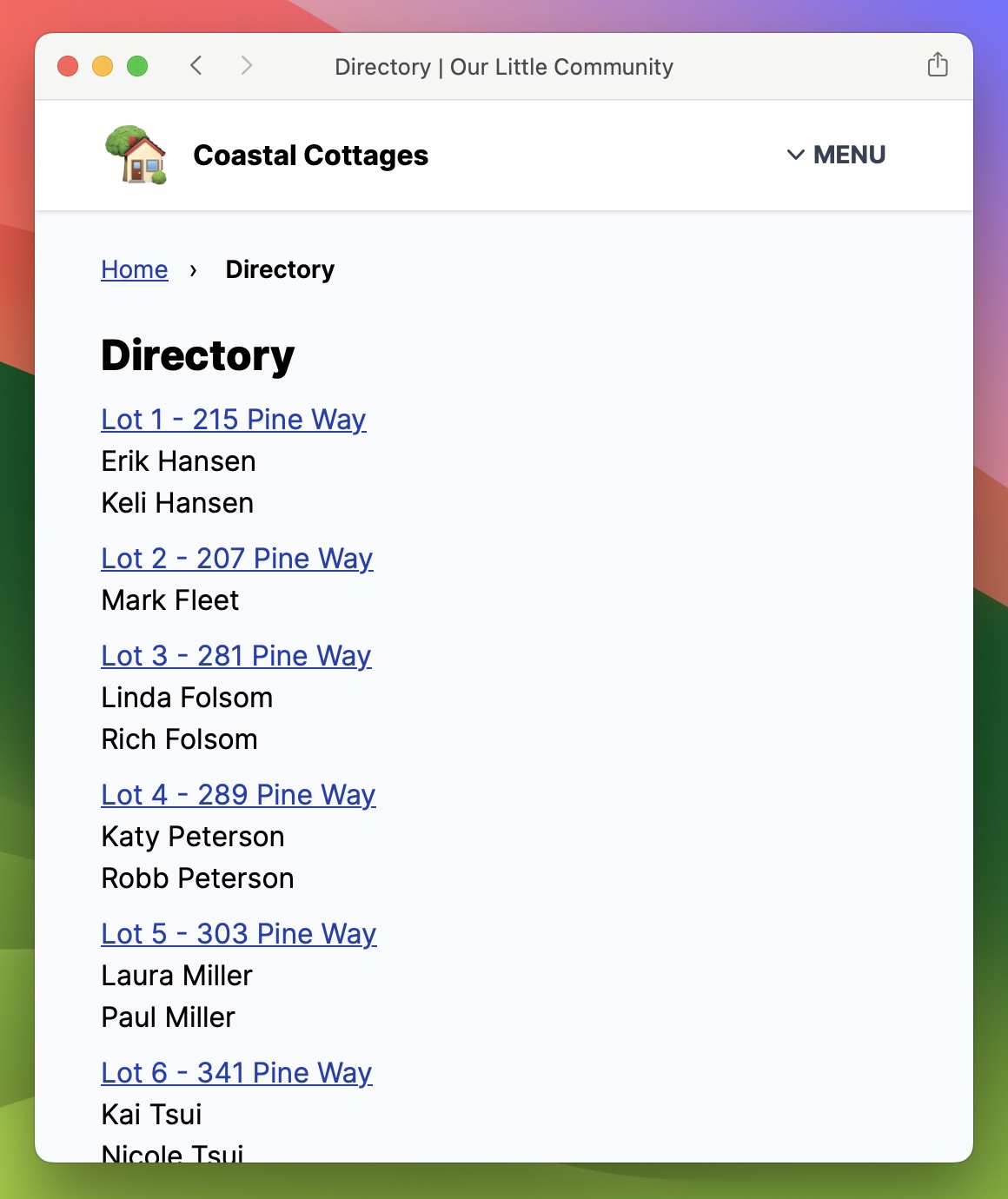Click the name Katy Peterson

[x=193, y=837]
